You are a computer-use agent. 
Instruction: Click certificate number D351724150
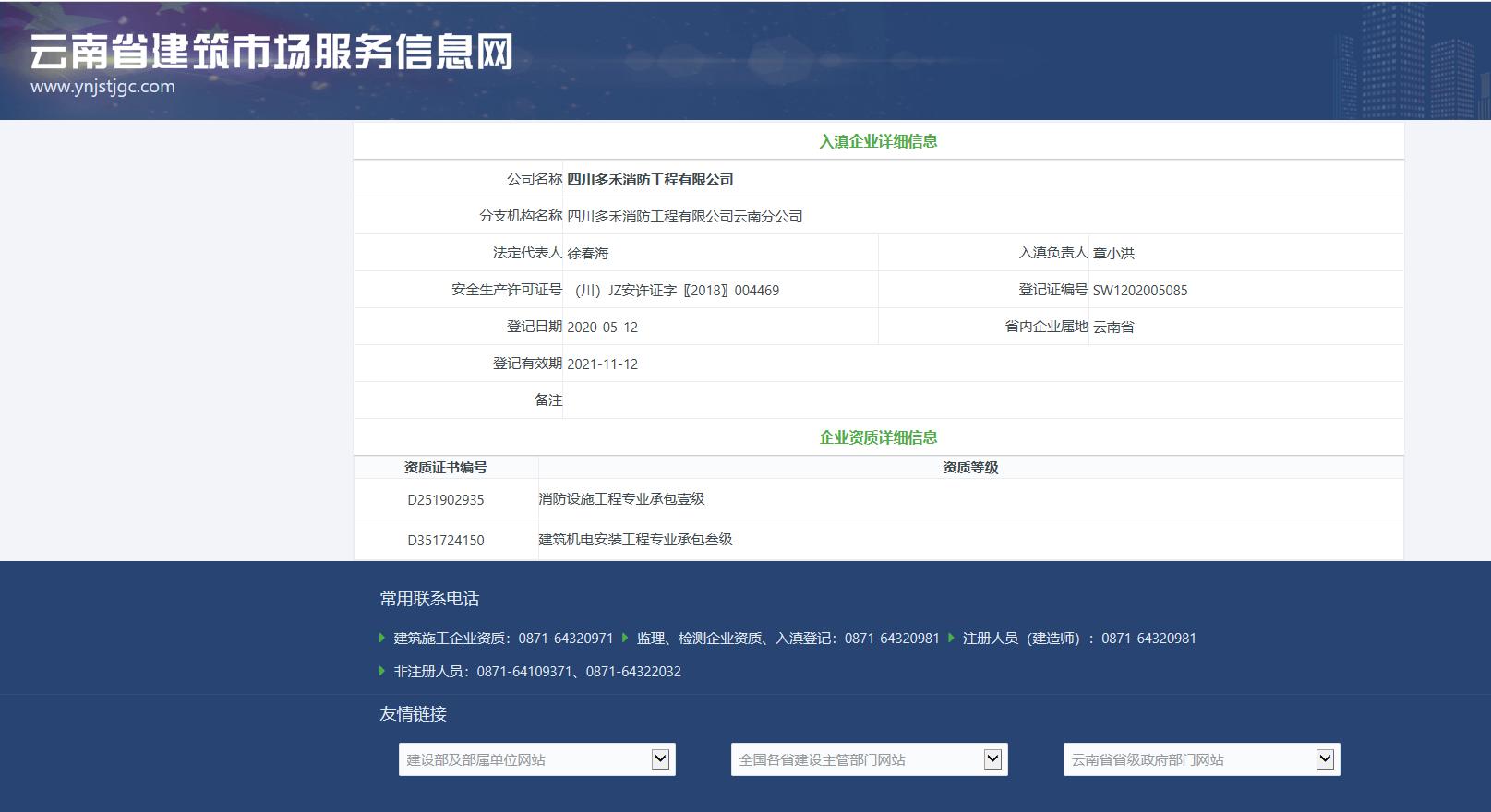point(445,541)
